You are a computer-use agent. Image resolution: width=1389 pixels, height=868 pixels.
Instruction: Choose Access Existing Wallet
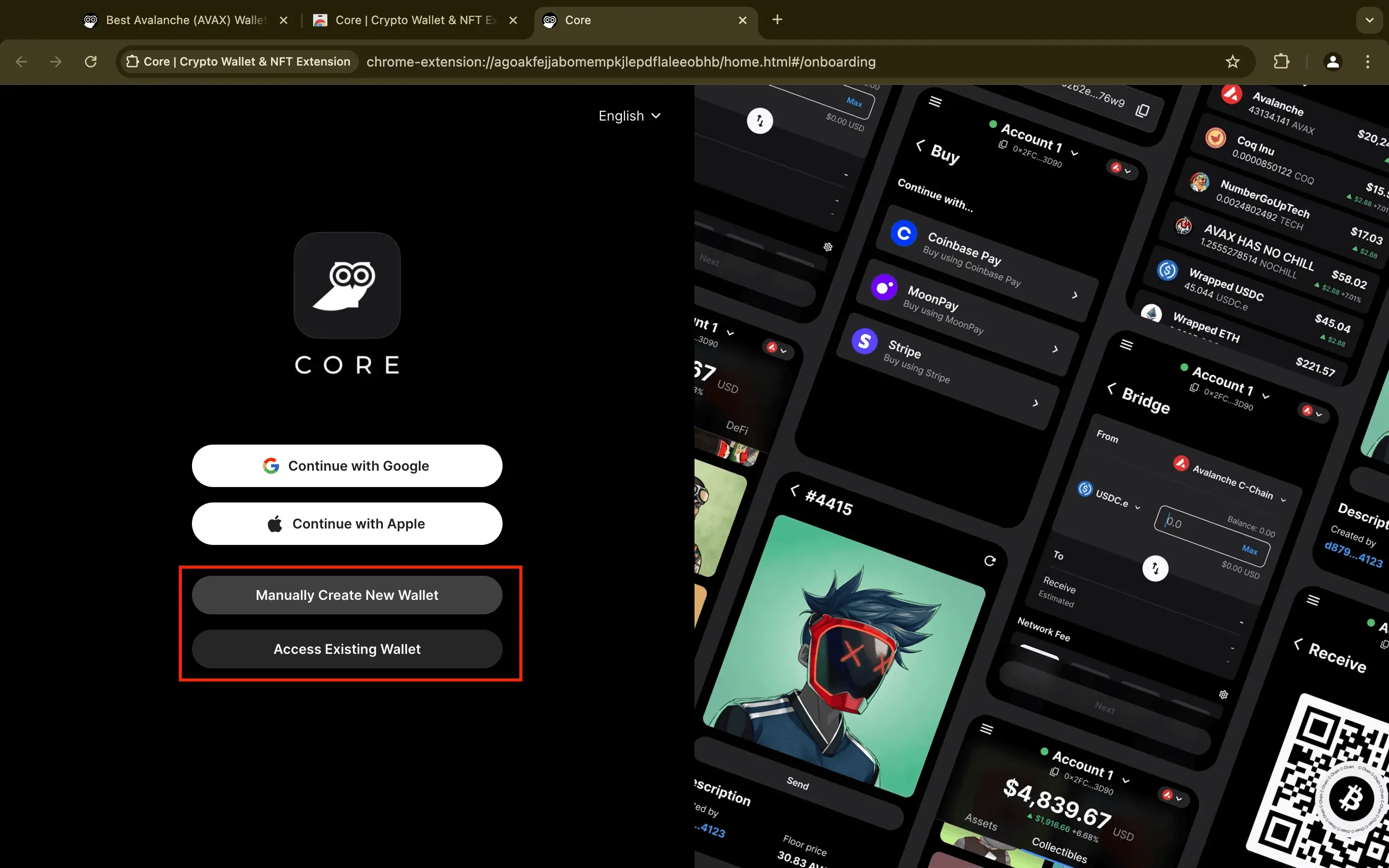(x=347, y=649)
